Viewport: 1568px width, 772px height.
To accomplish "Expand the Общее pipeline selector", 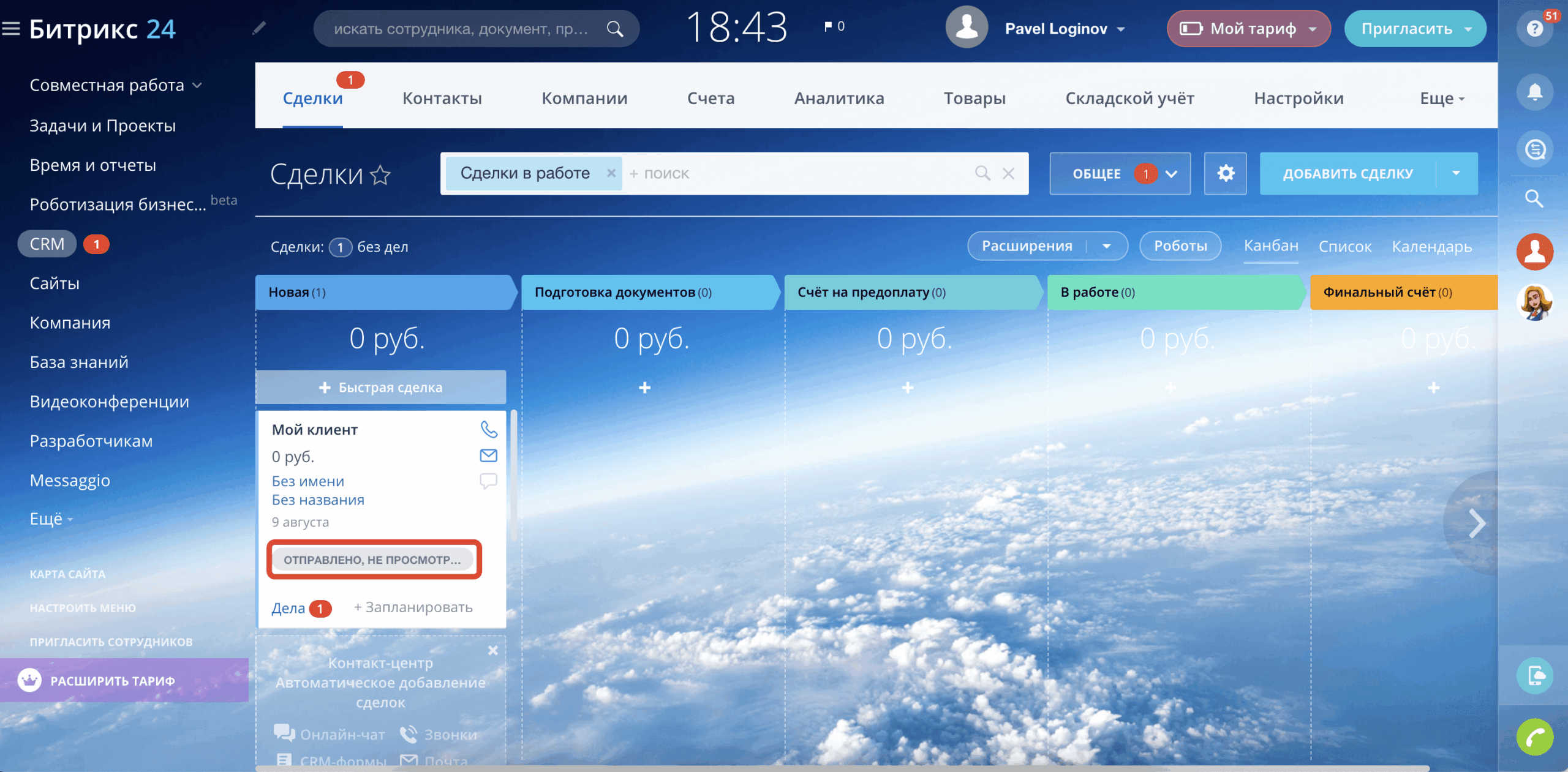I will (1171, 174).
